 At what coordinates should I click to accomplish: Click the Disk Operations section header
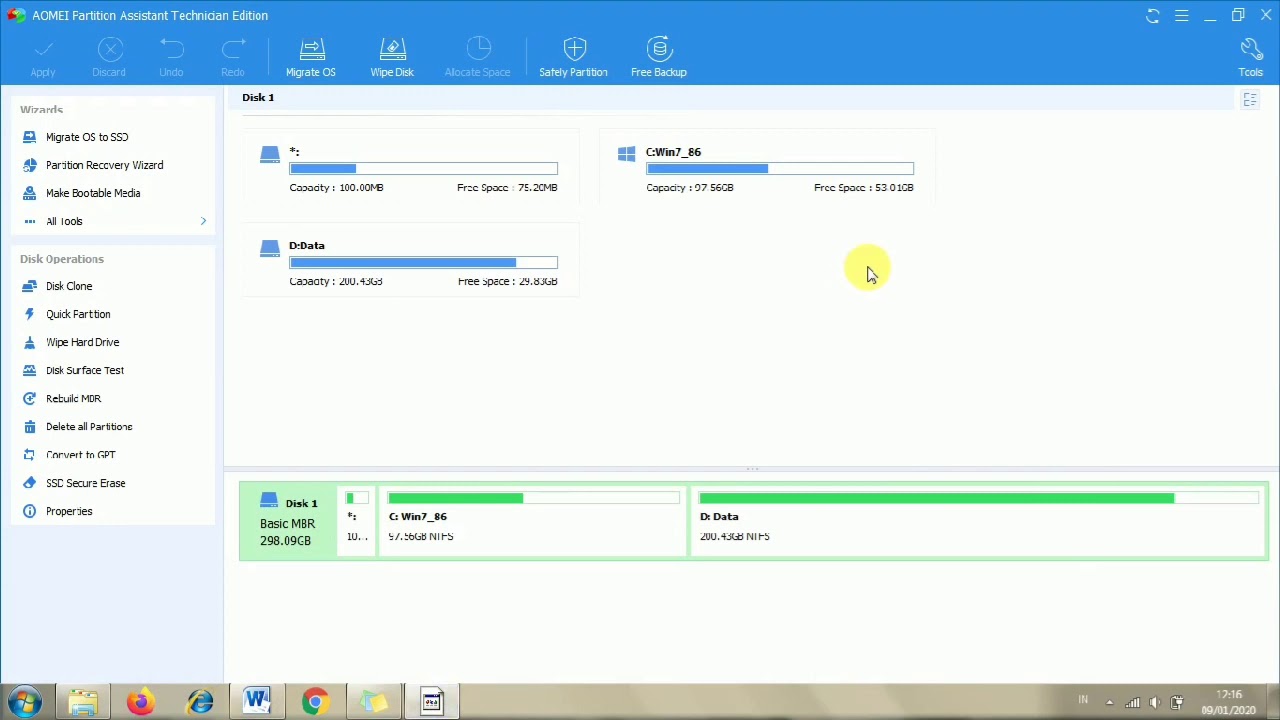tap(62, 259)
